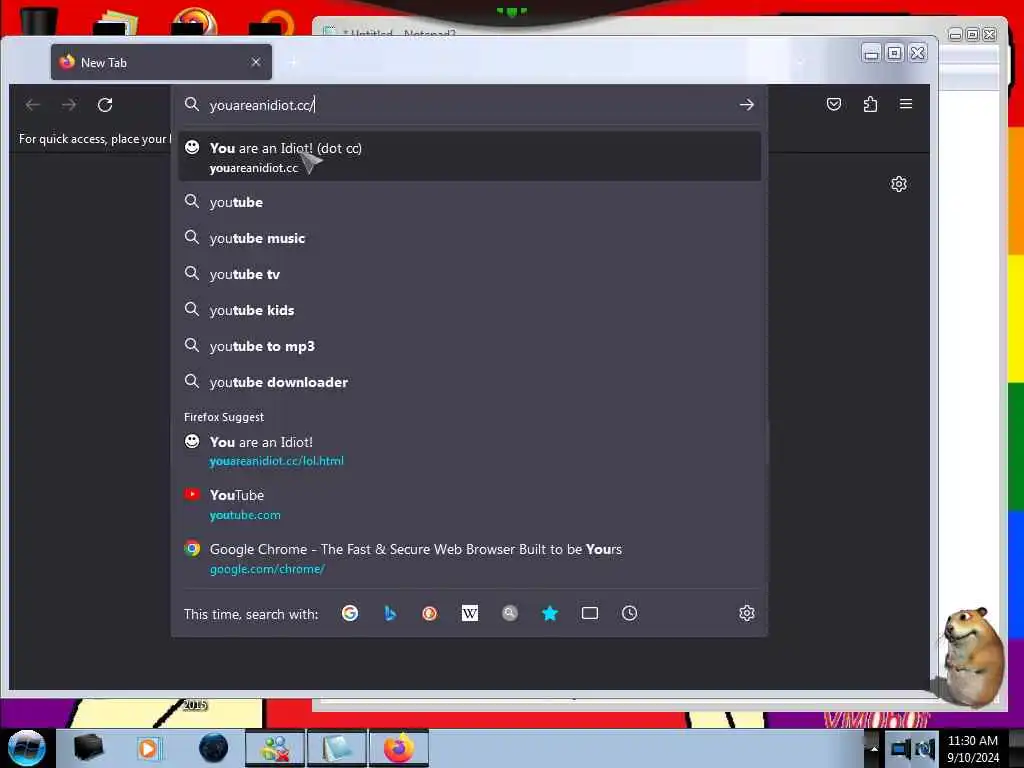Viewport: 1024px width, 768px height.
Task: Select the gray magnifier search engine icon
Action: coord(510,613)
